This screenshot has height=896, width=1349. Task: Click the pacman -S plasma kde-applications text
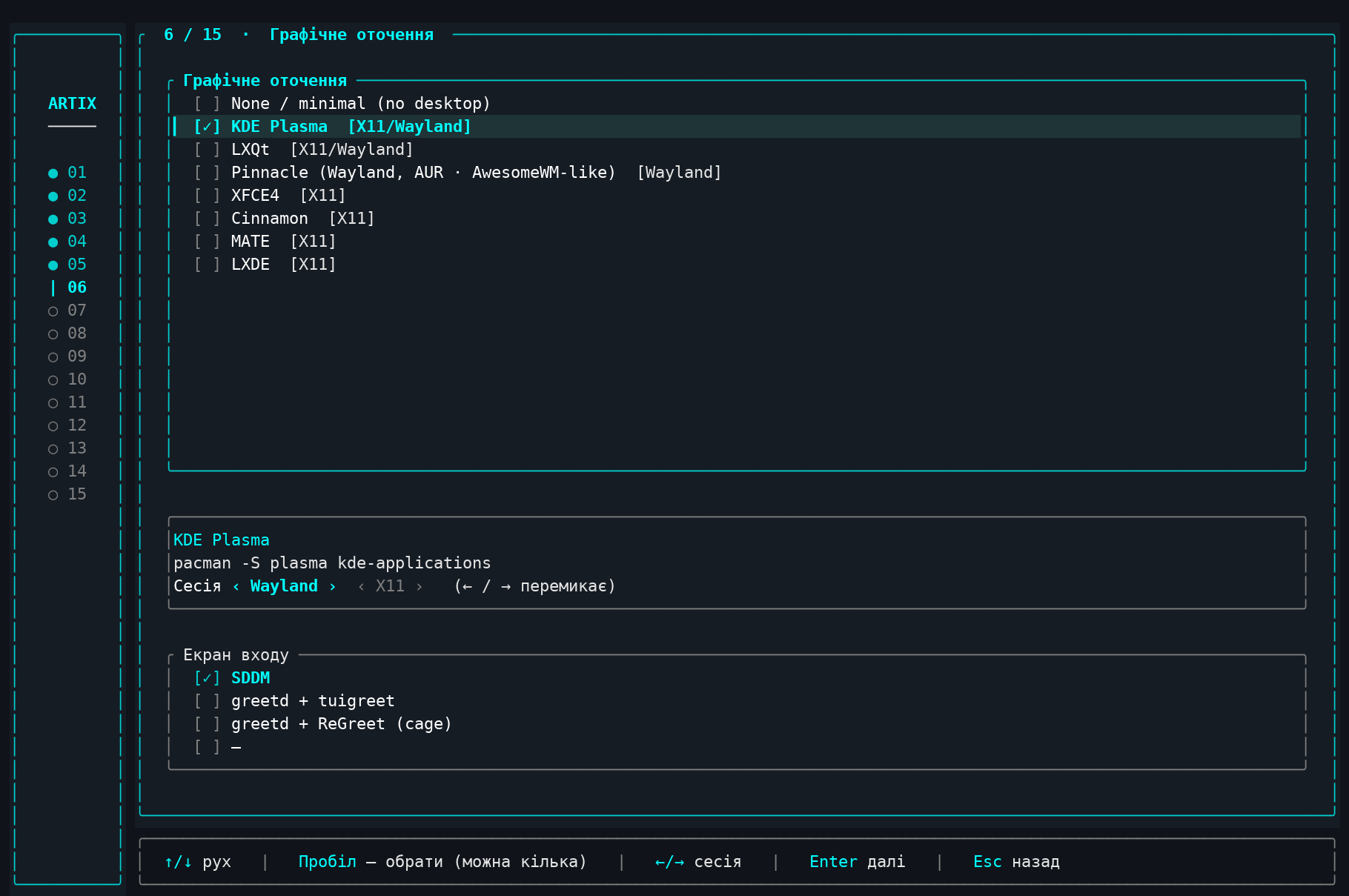332,563
